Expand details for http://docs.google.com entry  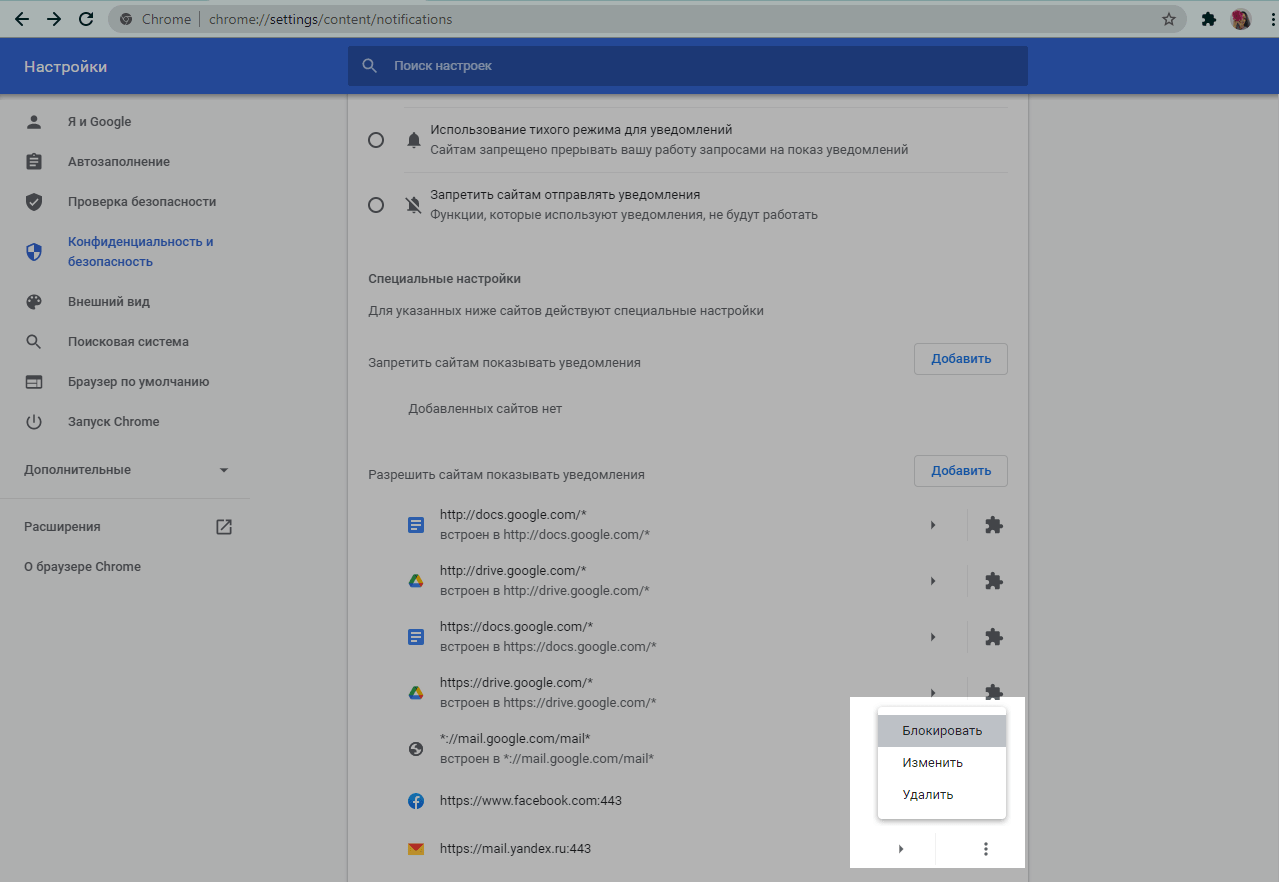tap(933, 525)
